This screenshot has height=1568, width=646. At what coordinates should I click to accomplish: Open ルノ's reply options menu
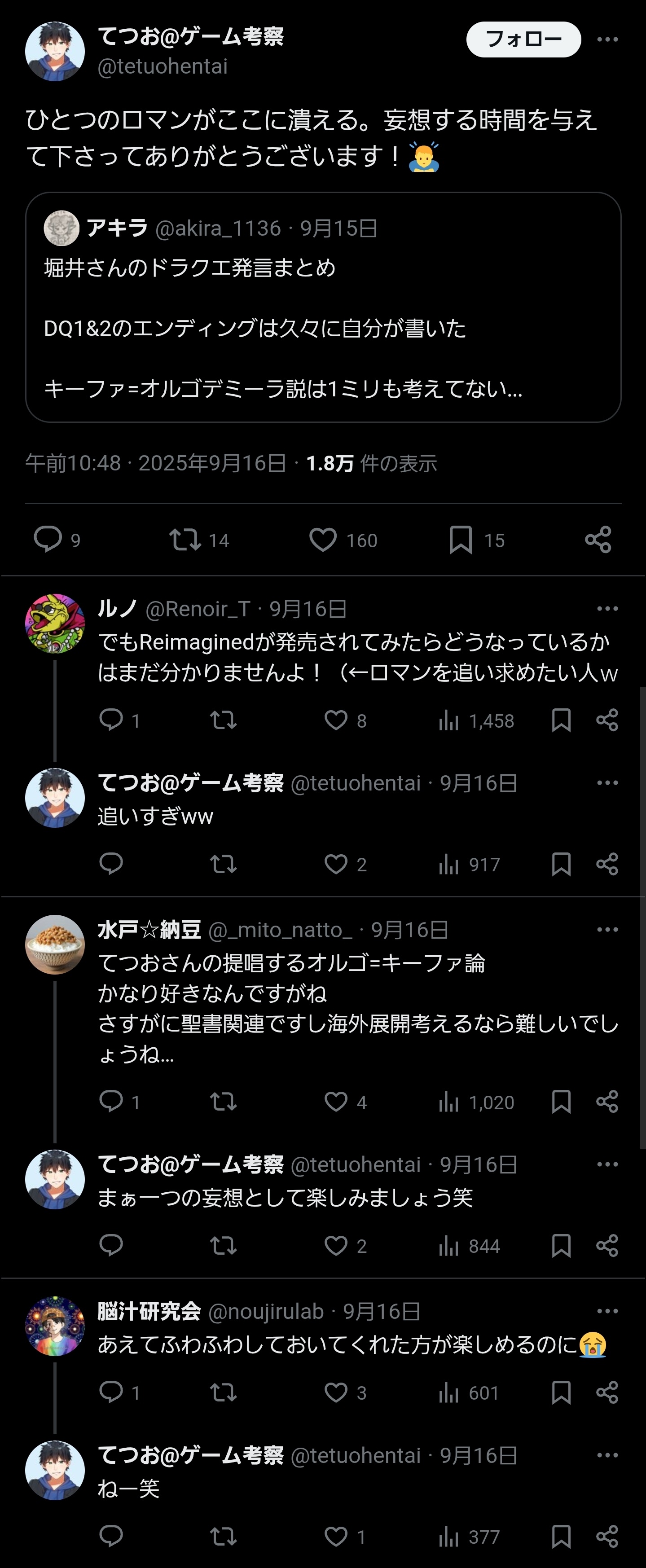point(607,609)
